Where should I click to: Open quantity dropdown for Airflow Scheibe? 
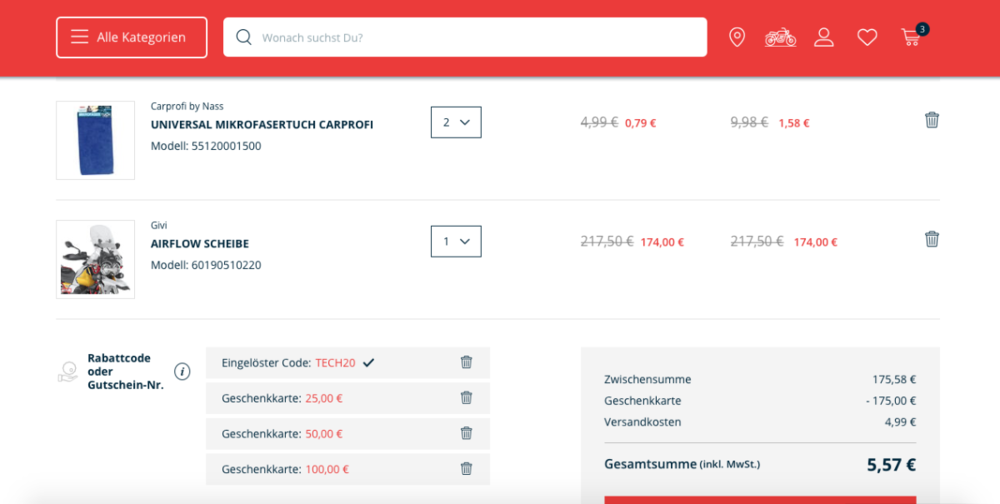pyautogui.click(x=456, y=241)
